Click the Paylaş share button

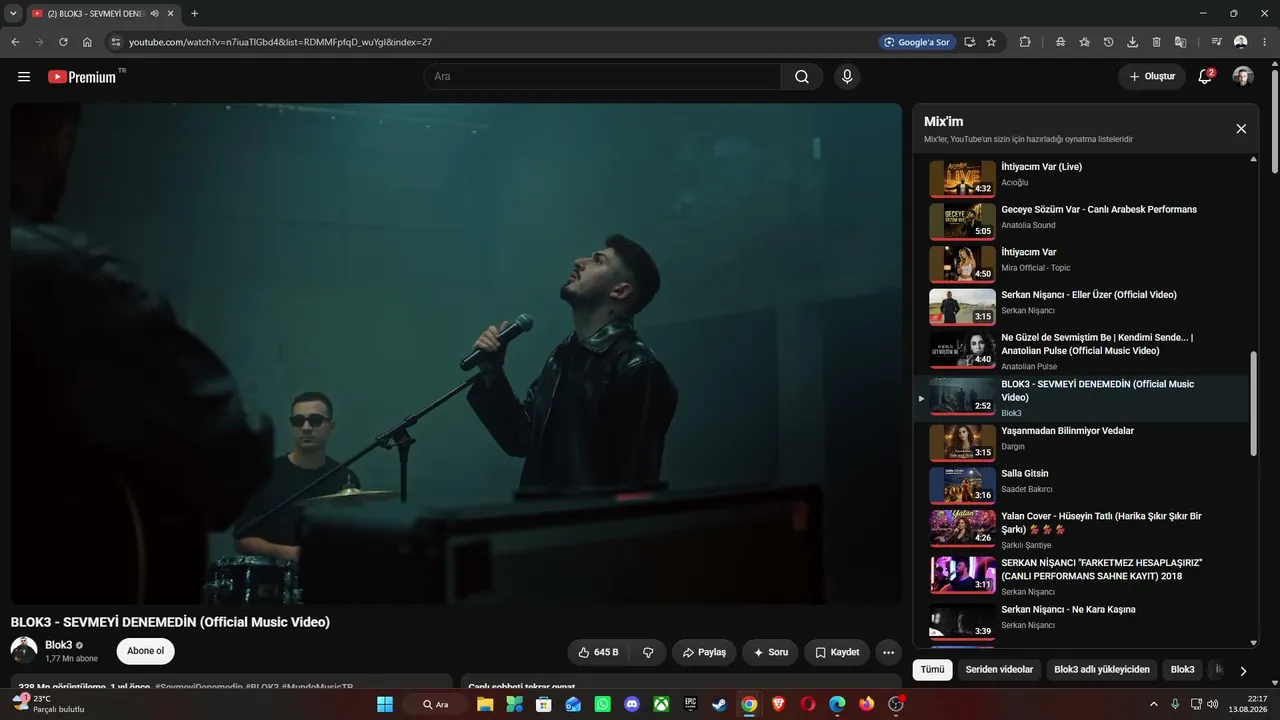click(x=704, y=652)
